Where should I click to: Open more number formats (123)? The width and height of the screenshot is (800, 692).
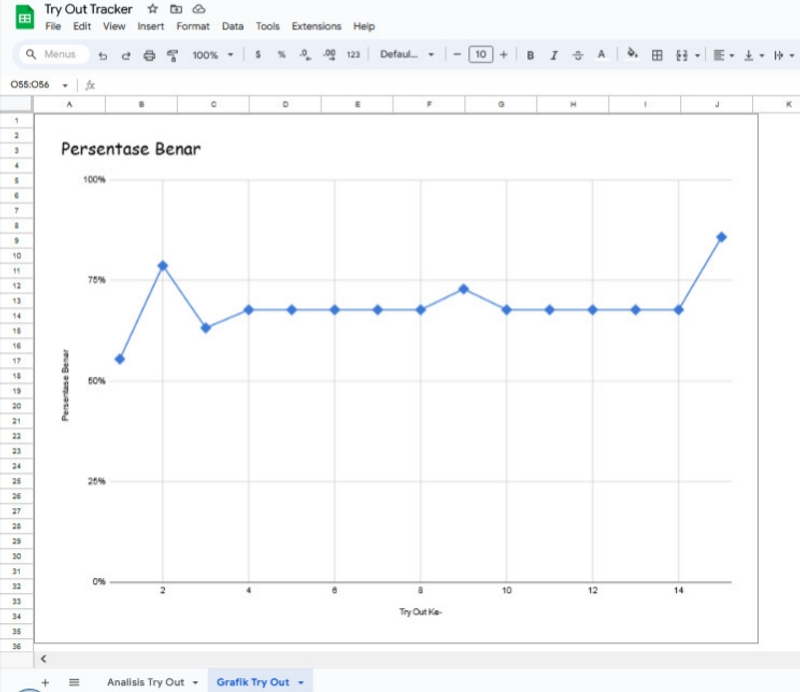click(x=353, y=55)
